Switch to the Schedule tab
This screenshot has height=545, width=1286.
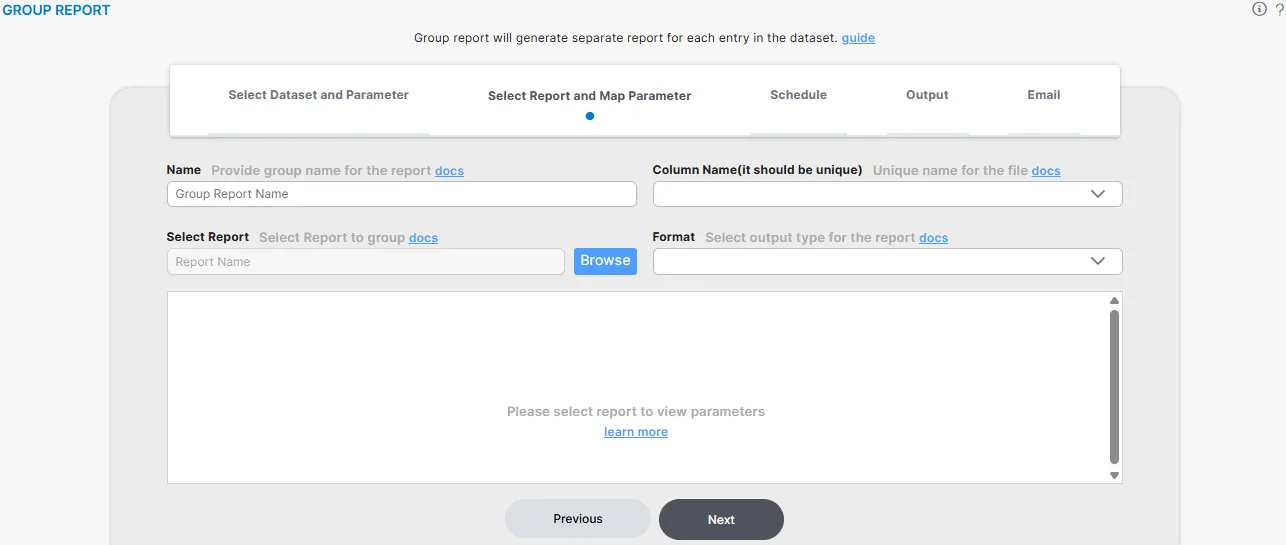coord(798,95)
